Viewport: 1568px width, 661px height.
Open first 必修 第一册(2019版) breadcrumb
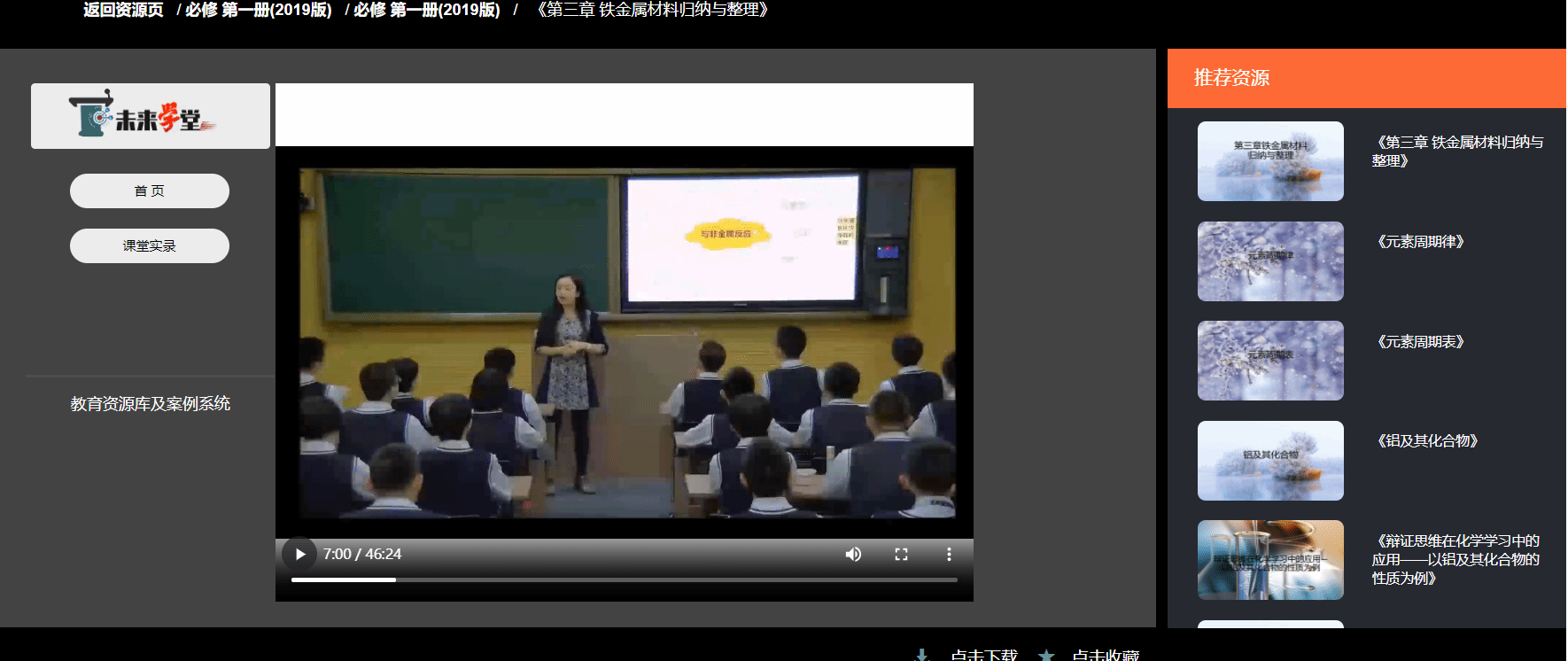(258, 10)
